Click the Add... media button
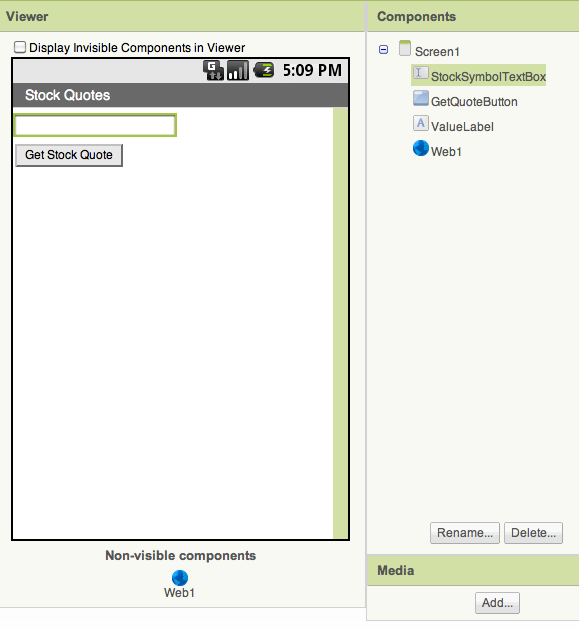Screen dimensions: 579x630 [x=497, y=603]
